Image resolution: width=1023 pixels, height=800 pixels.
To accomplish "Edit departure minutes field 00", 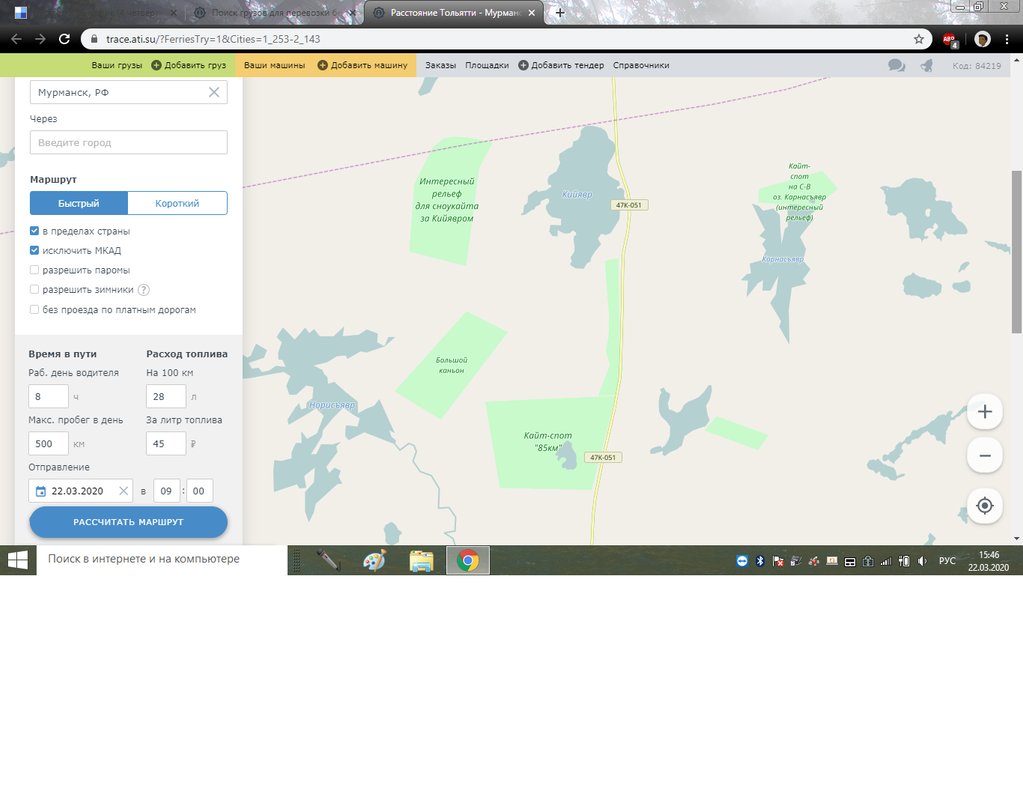I will (x=199, y=491).
